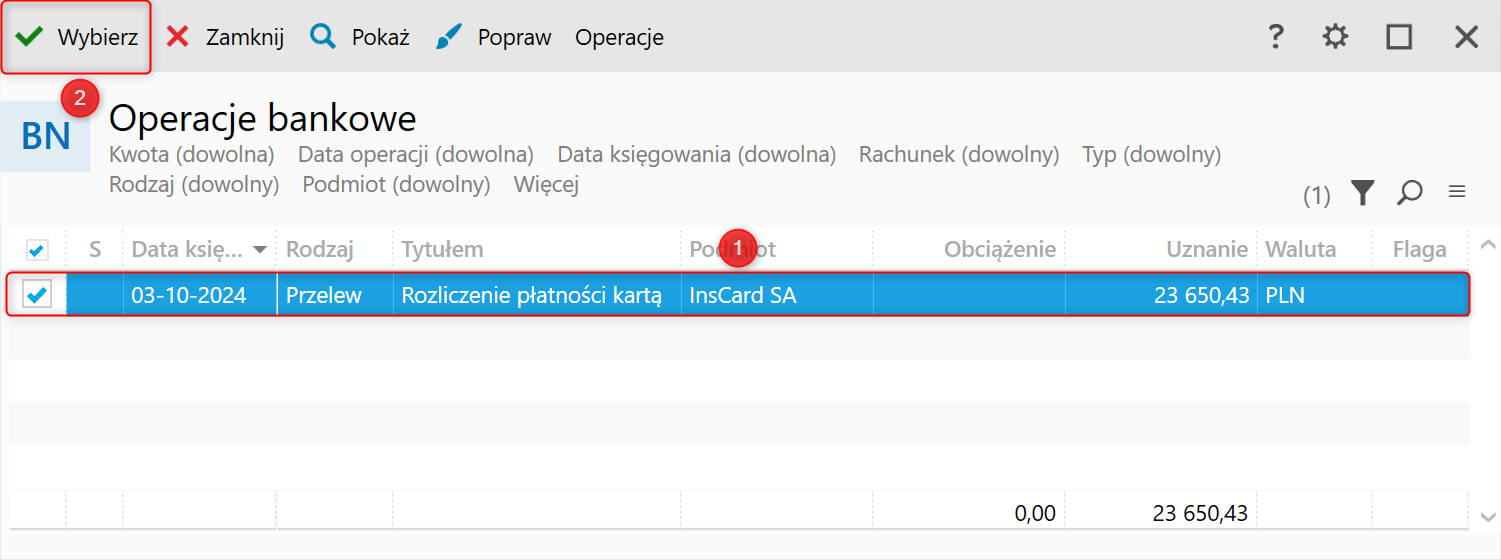Click the search icon above the table
1501x560 pixels.
pos(1410,193)
